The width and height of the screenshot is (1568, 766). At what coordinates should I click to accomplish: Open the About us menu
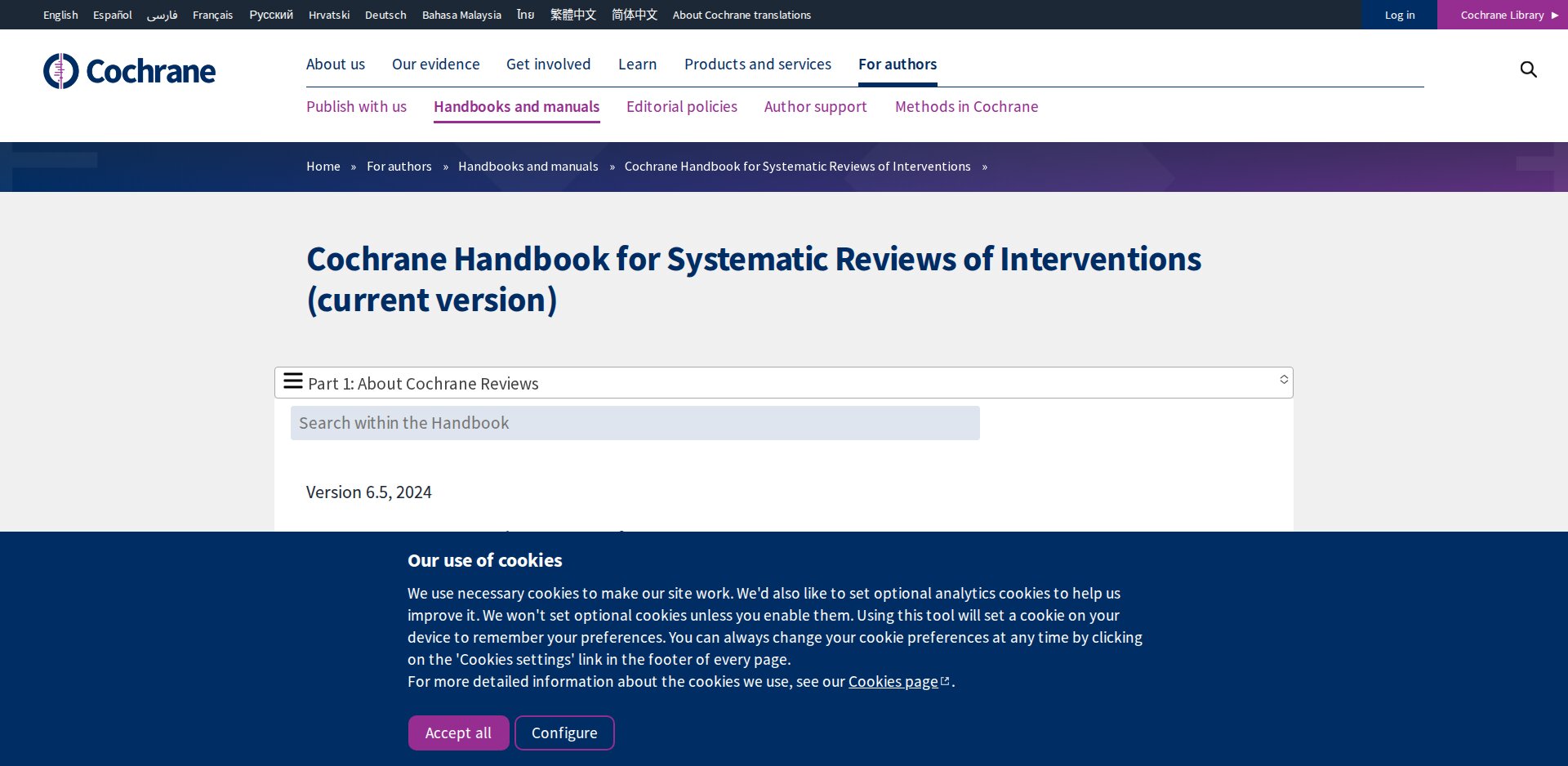tap(336, 64)
